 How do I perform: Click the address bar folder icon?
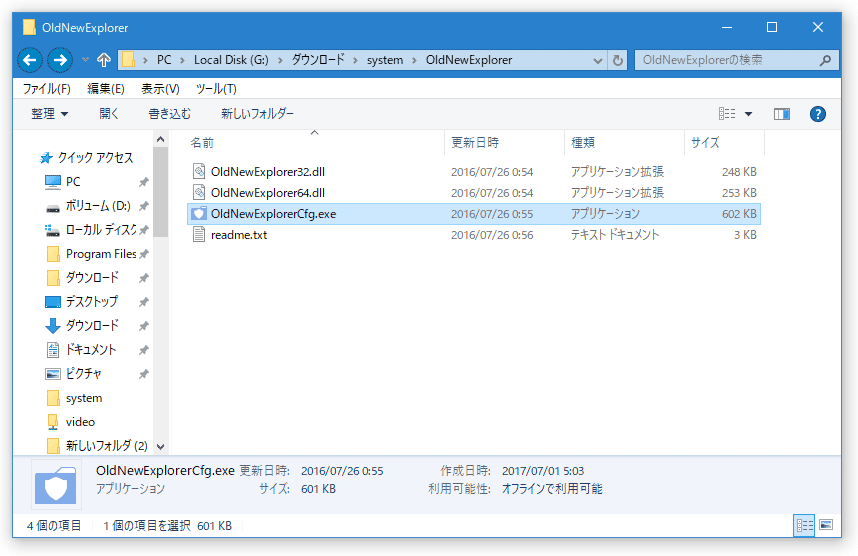(128, 60)
